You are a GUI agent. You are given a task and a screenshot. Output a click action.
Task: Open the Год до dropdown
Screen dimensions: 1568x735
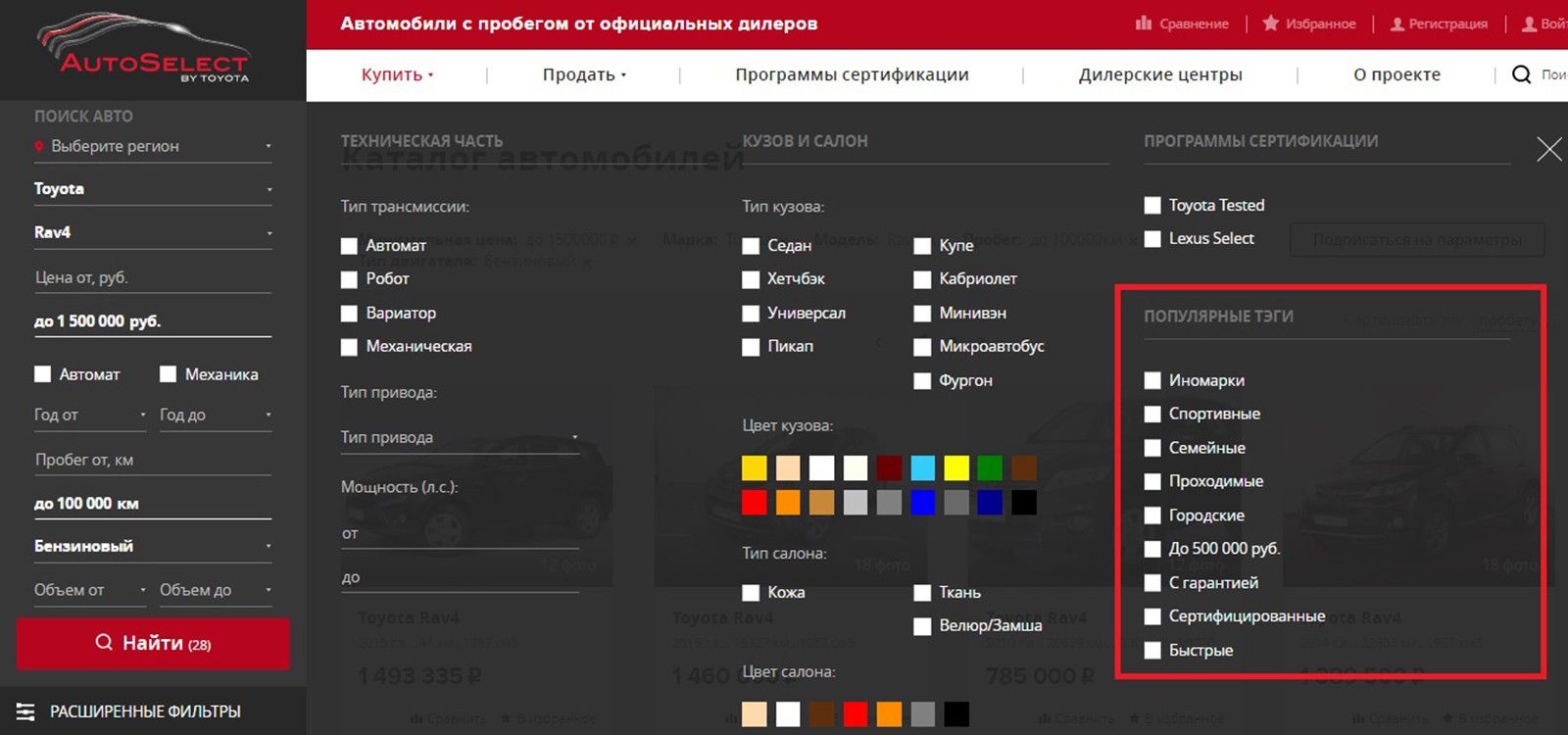[216, 415]
